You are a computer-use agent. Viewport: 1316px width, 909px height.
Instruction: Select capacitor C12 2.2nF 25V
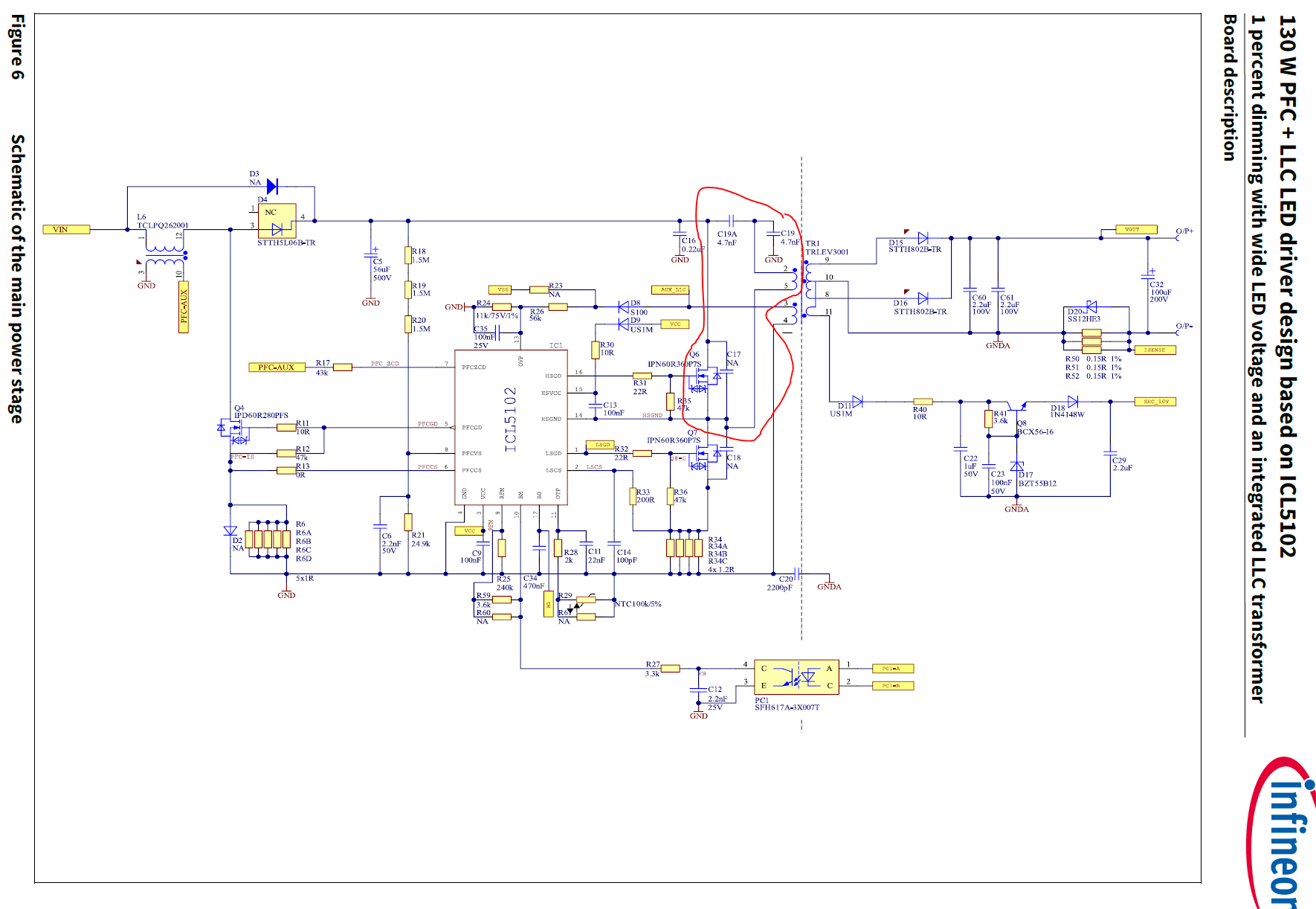[699, 690]
